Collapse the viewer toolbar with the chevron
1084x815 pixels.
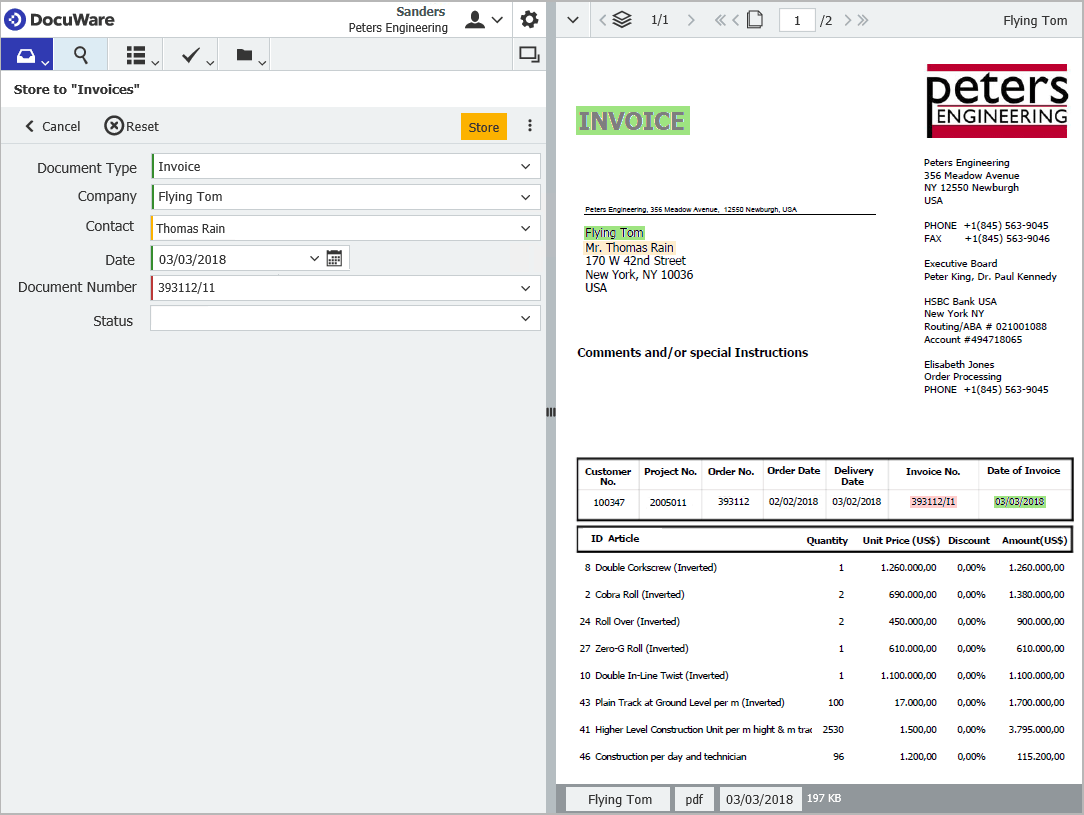click(x=573, y=19)
